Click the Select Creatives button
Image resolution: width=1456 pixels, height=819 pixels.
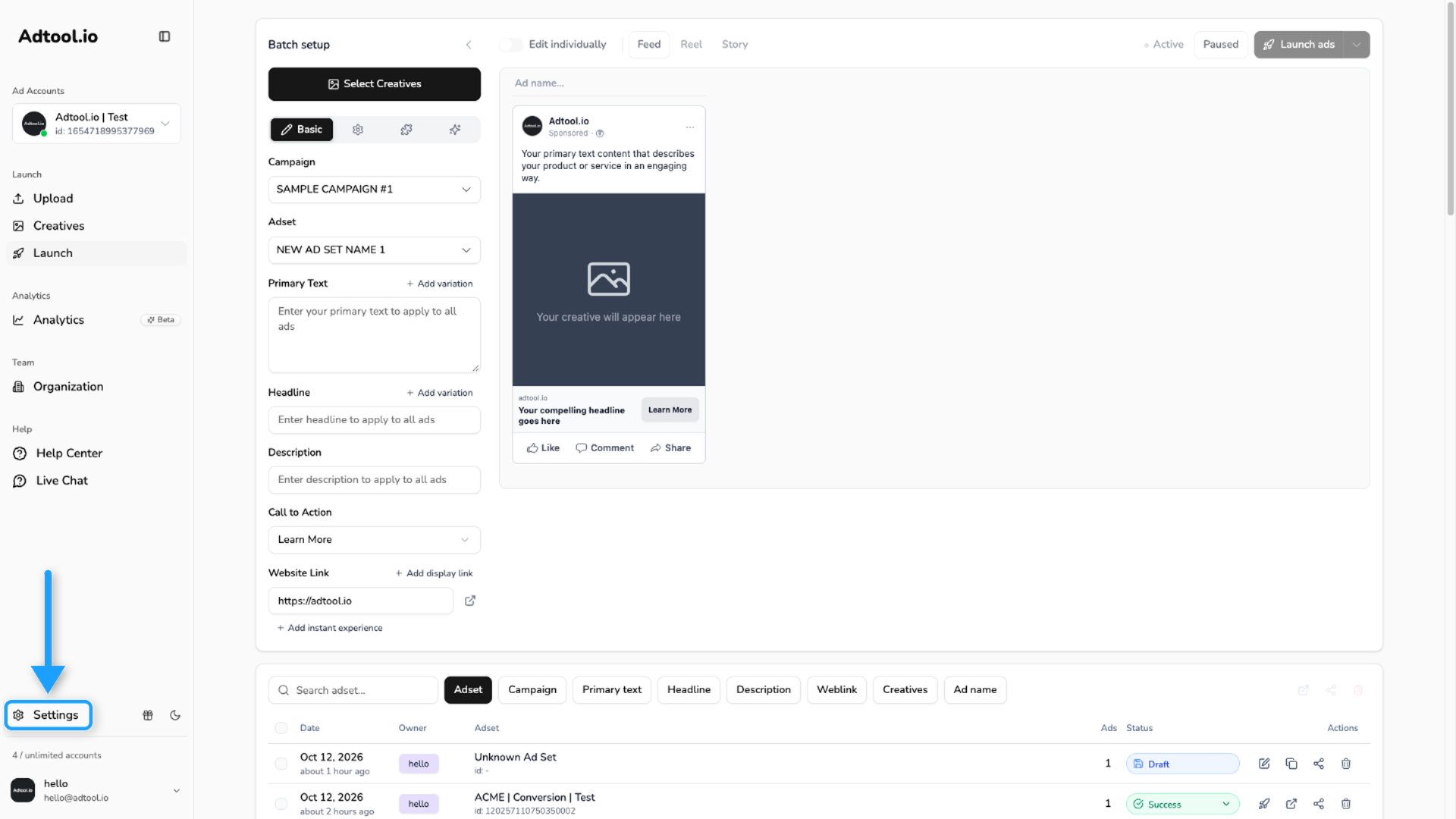click(374, 84)
